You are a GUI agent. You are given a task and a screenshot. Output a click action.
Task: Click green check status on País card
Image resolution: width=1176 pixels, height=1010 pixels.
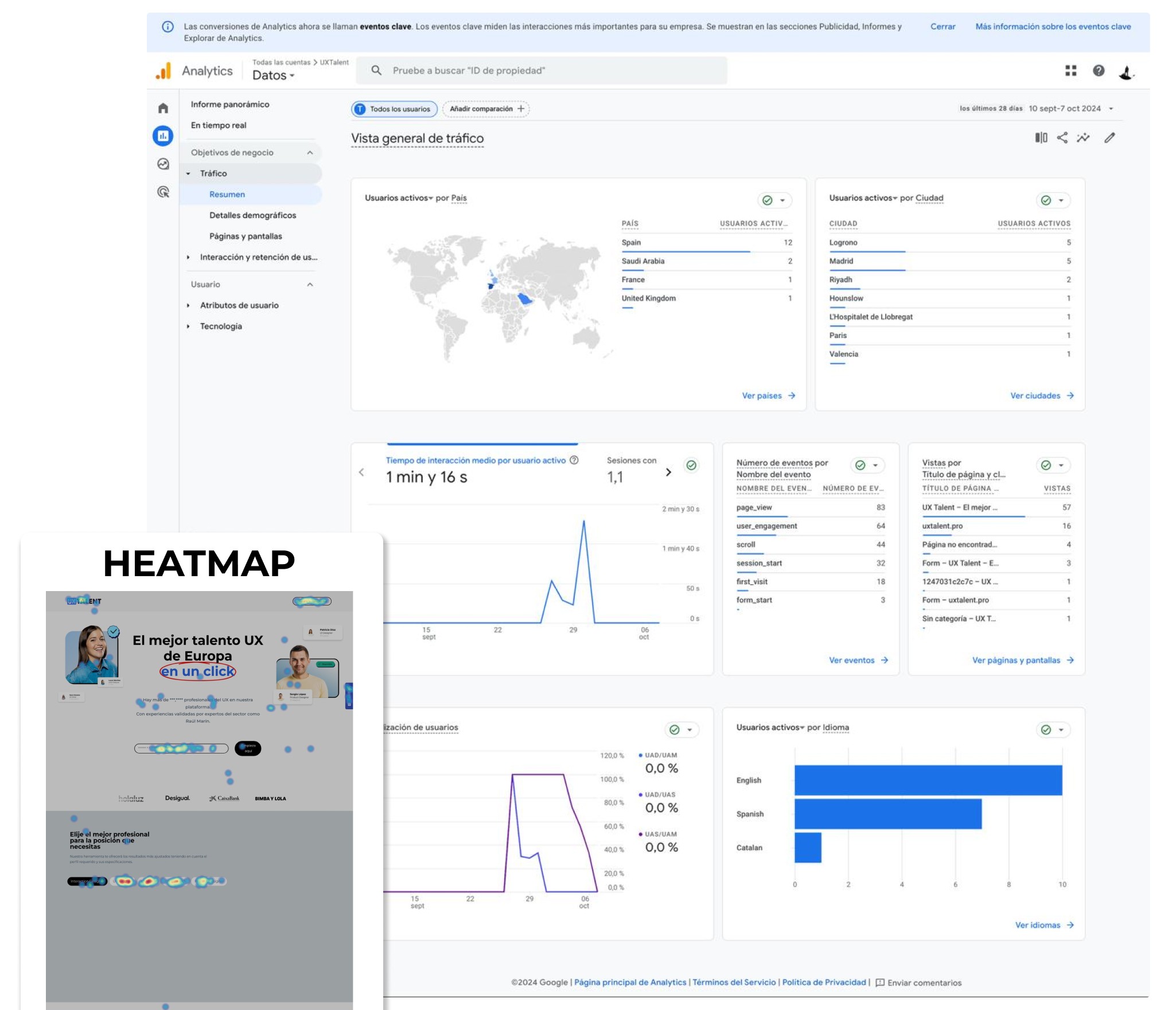point(767,200)
